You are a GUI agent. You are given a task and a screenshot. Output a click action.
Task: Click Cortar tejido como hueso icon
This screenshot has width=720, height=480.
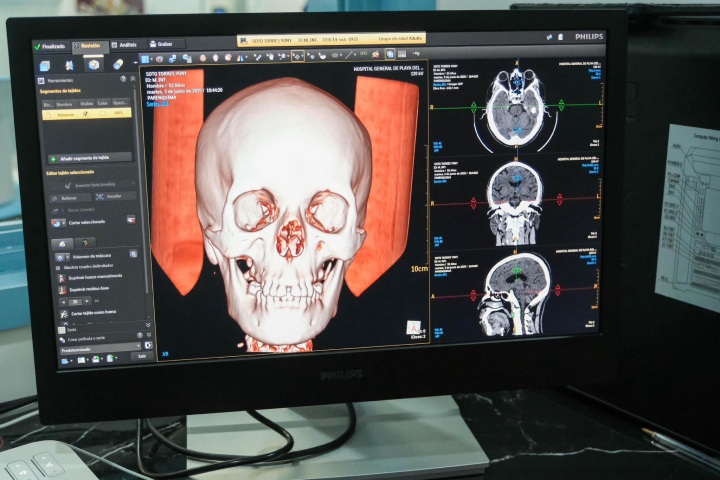63,314
